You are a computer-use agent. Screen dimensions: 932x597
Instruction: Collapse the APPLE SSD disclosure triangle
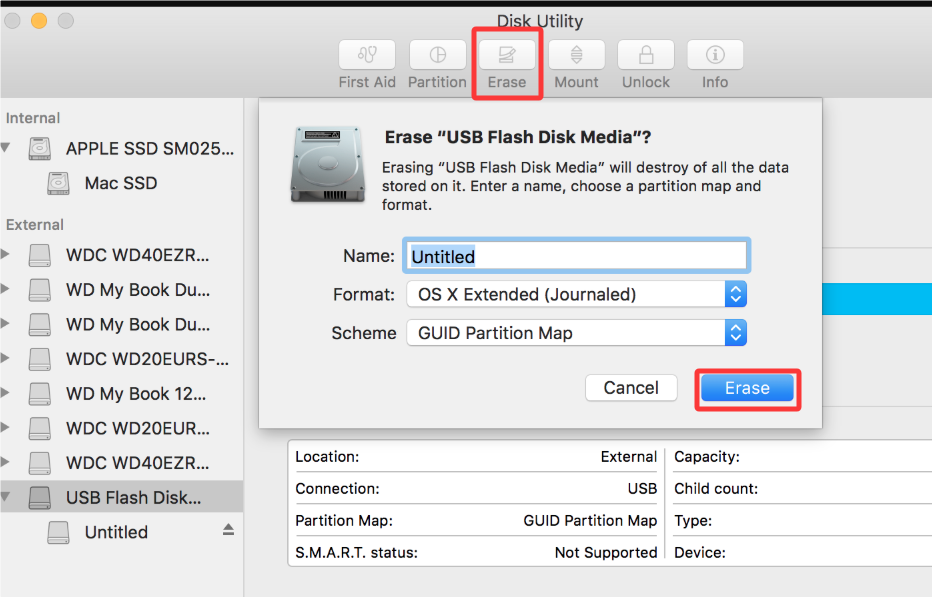coord(6,147)
